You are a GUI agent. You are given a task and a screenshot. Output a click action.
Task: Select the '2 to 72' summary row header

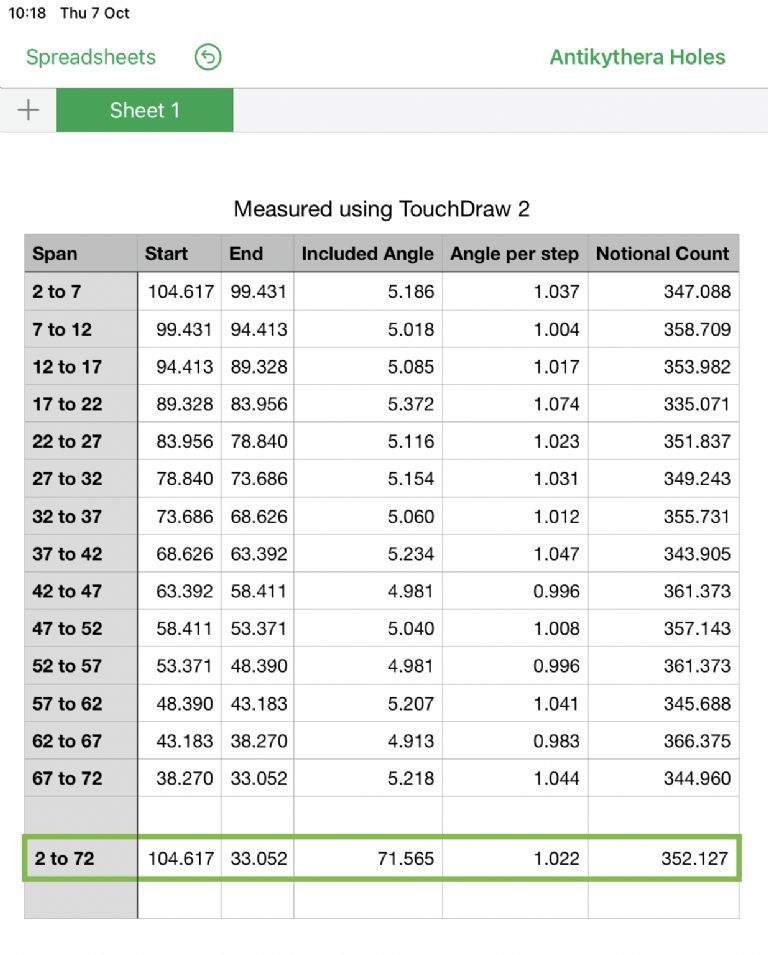(x=80, y=858)
